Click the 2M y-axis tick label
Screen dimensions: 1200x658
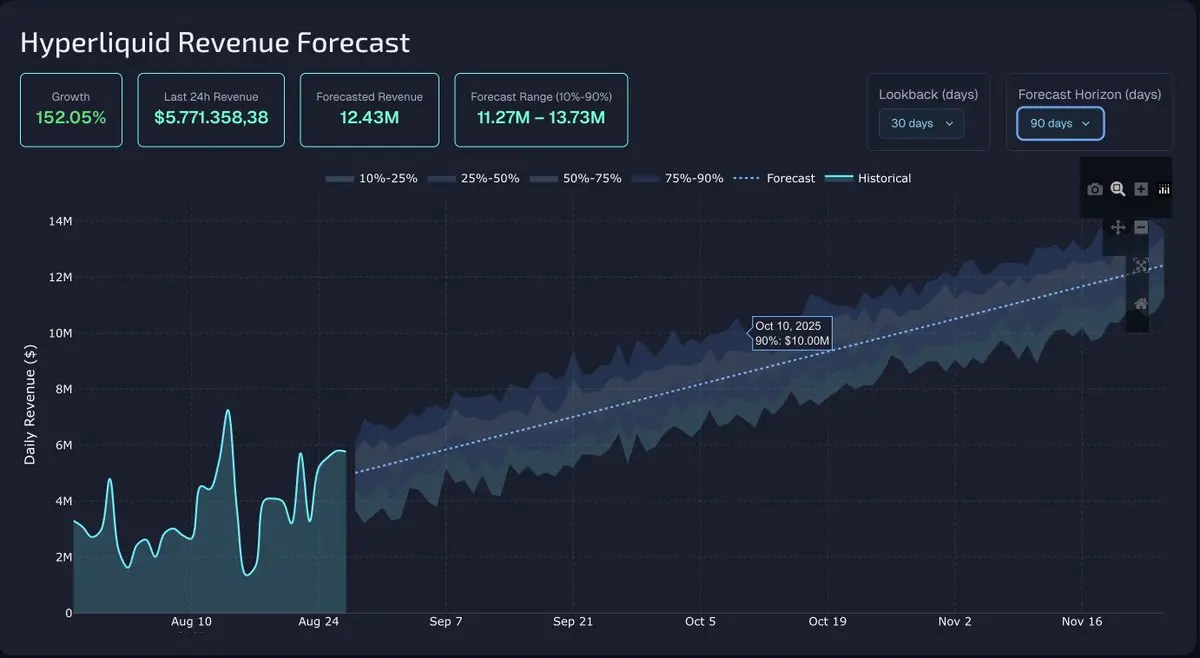click(x=63, y=557)
